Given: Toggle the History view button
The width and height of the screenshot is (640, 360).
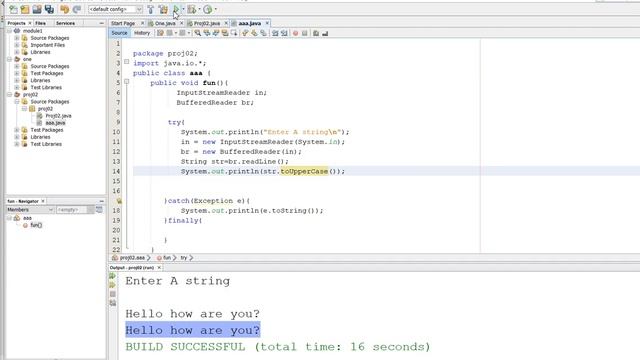Looking at the screenshot, I should [x=142, y=33].
